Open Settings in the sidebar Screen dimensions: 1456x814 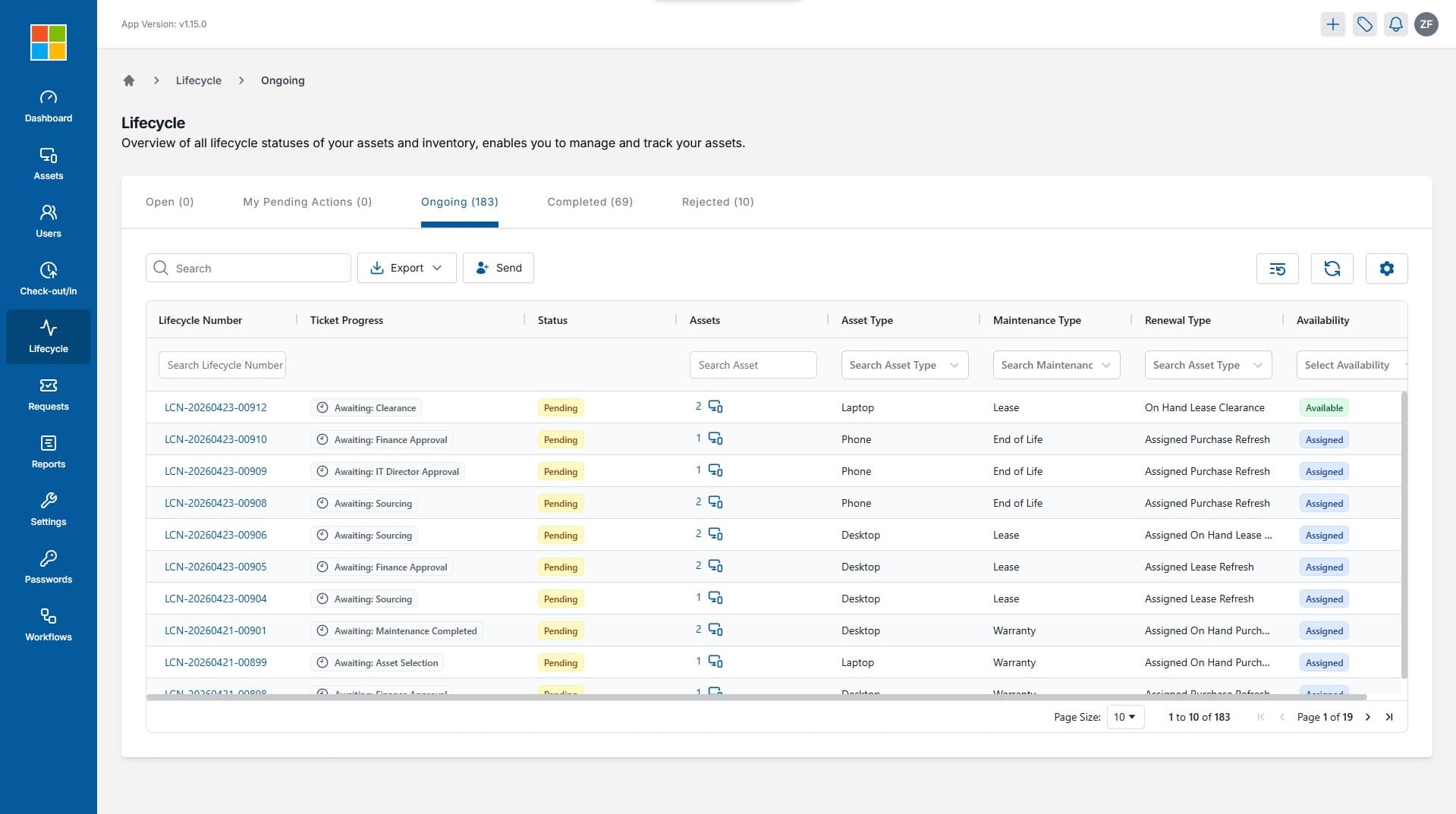click(49, 510)
